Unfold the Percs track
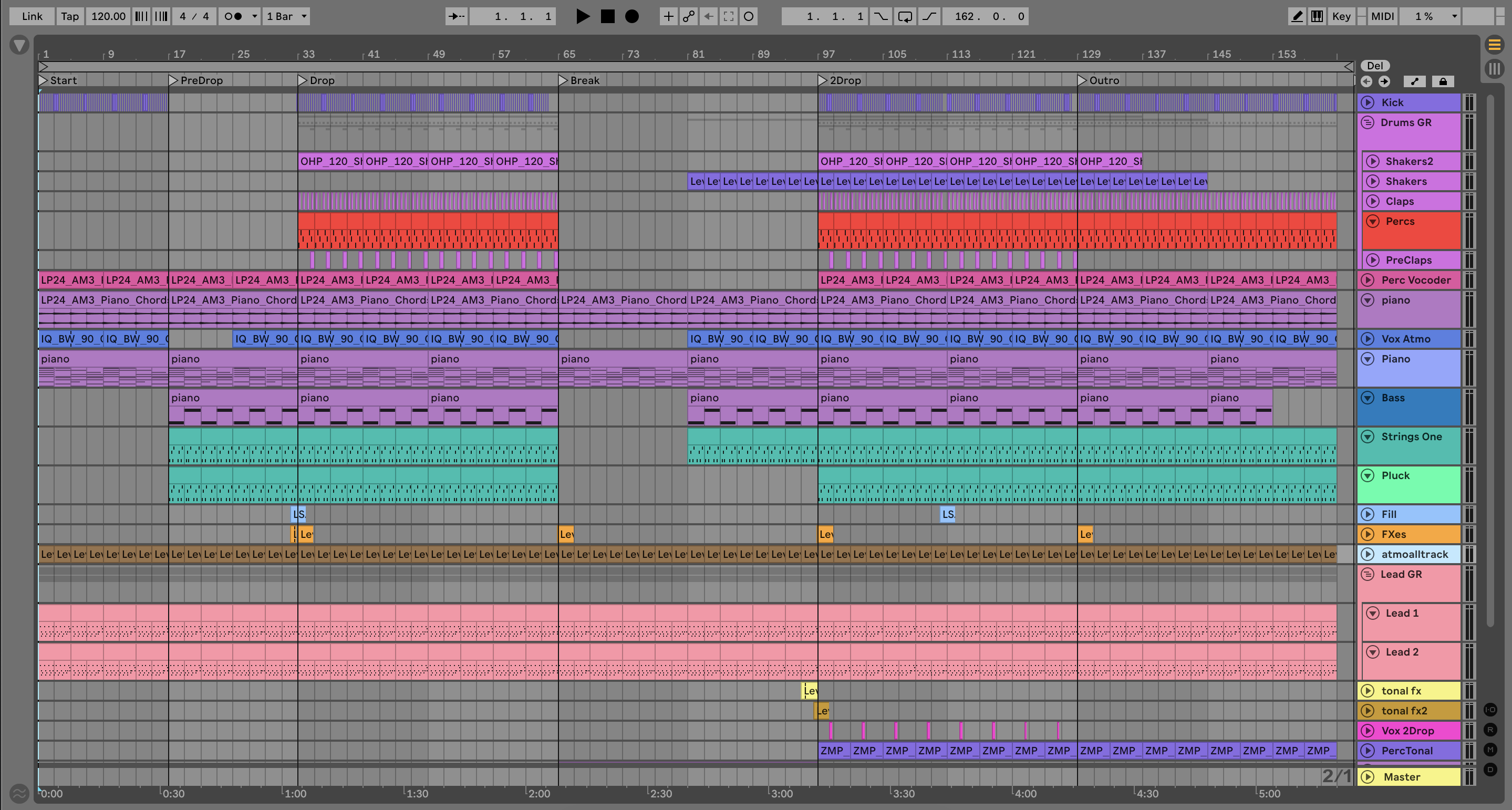This screenshot has height=810, width=1512. [x=1372, y=221]
